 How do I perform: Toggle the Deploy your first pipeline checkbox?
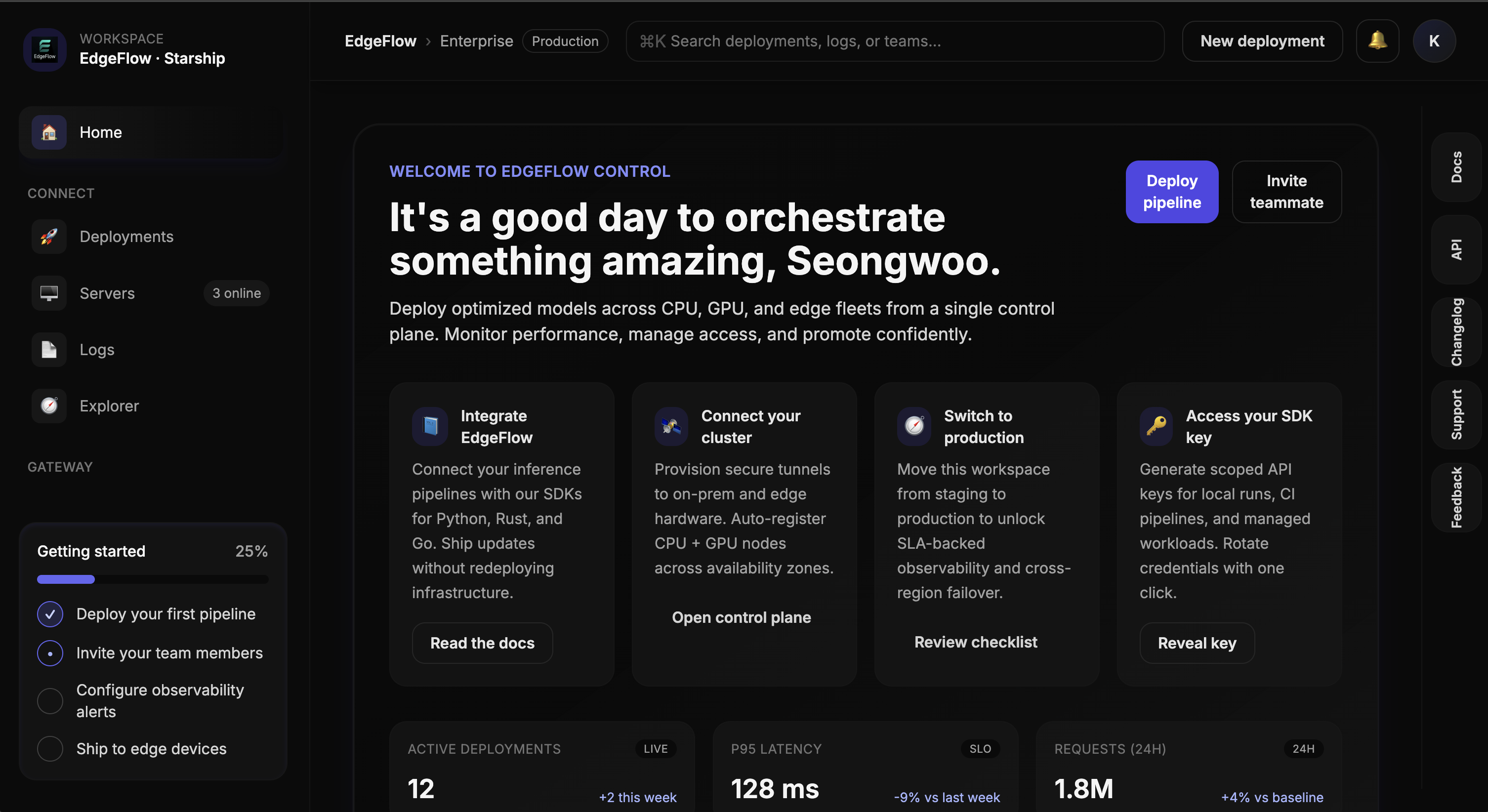50,614
